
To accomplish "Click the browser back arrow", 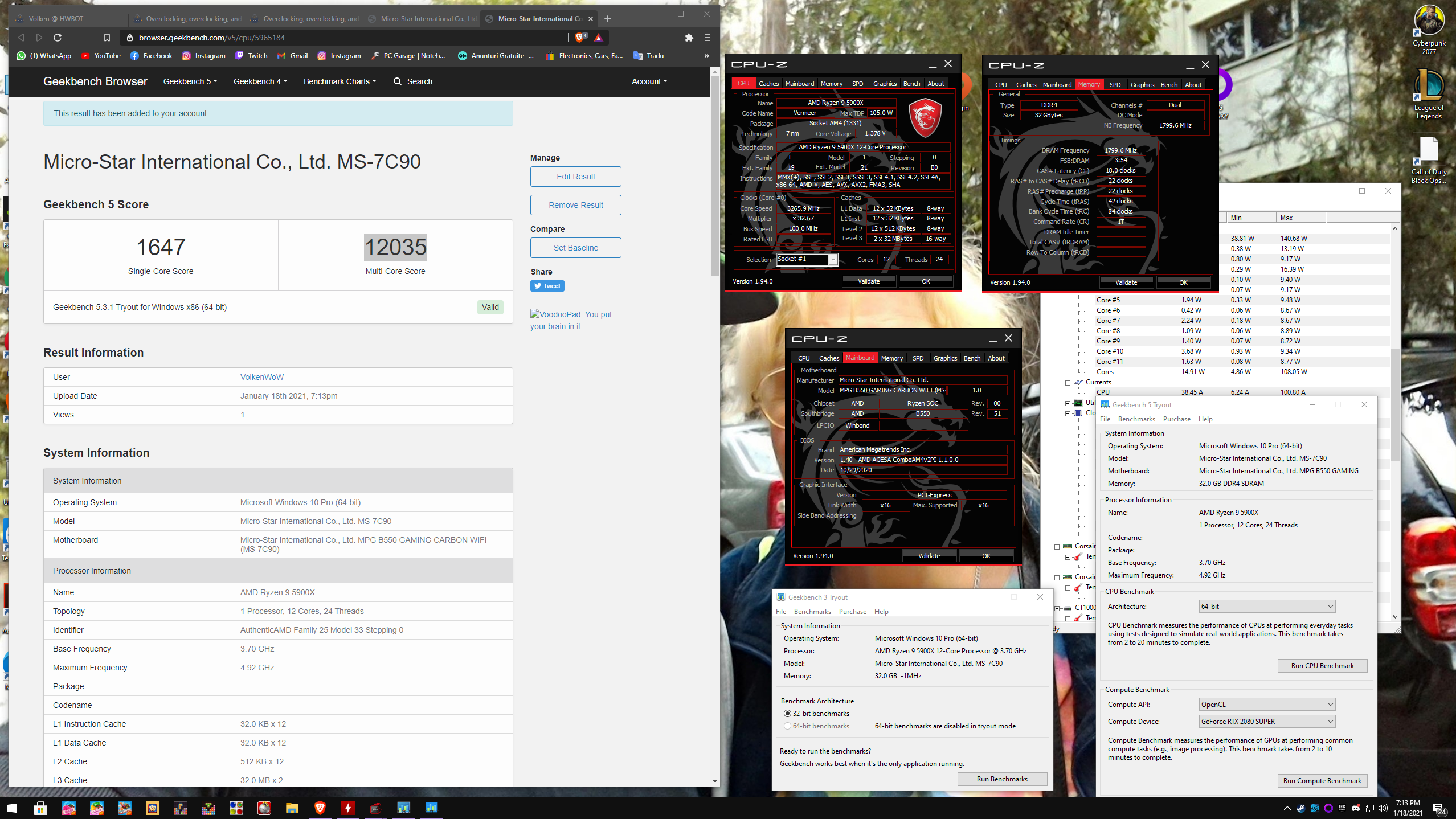I will click(x=21, y=38).
